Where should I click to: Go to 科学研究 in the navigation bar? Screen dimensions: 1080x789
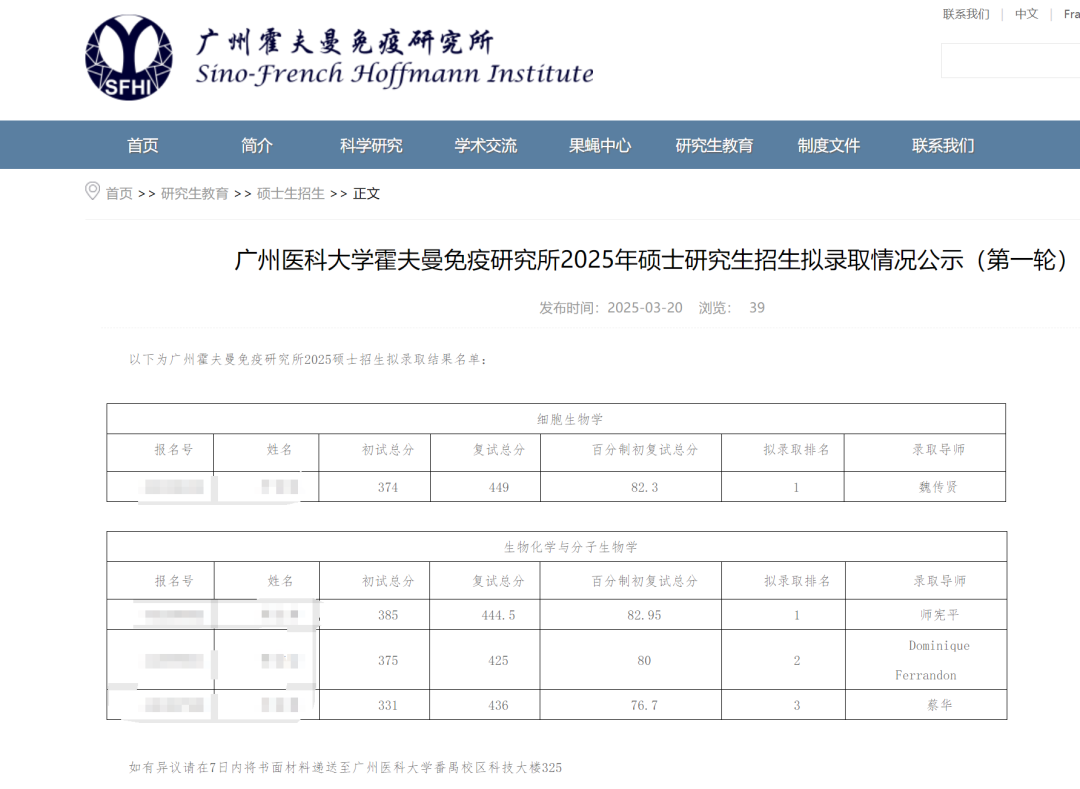click(x=371, y=145)
